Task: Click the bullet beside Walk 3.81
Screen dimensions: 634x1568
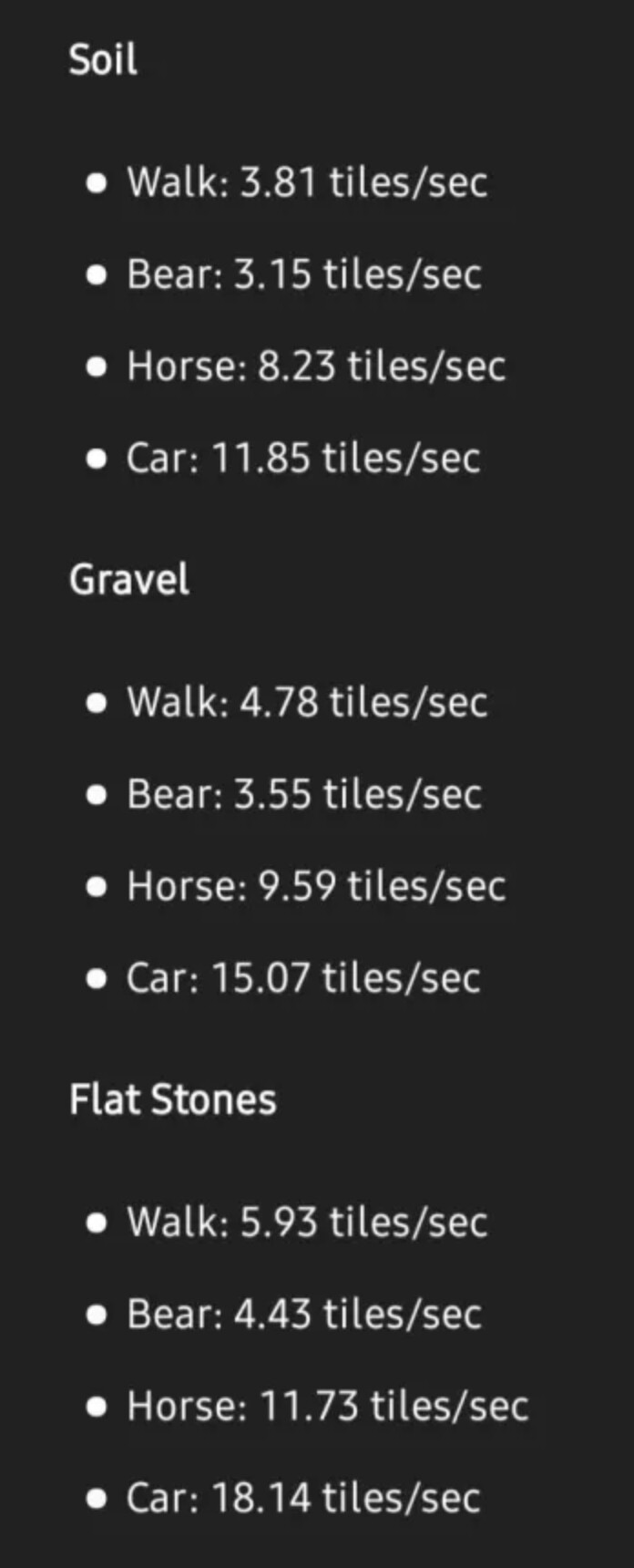Action: point(97,183)
